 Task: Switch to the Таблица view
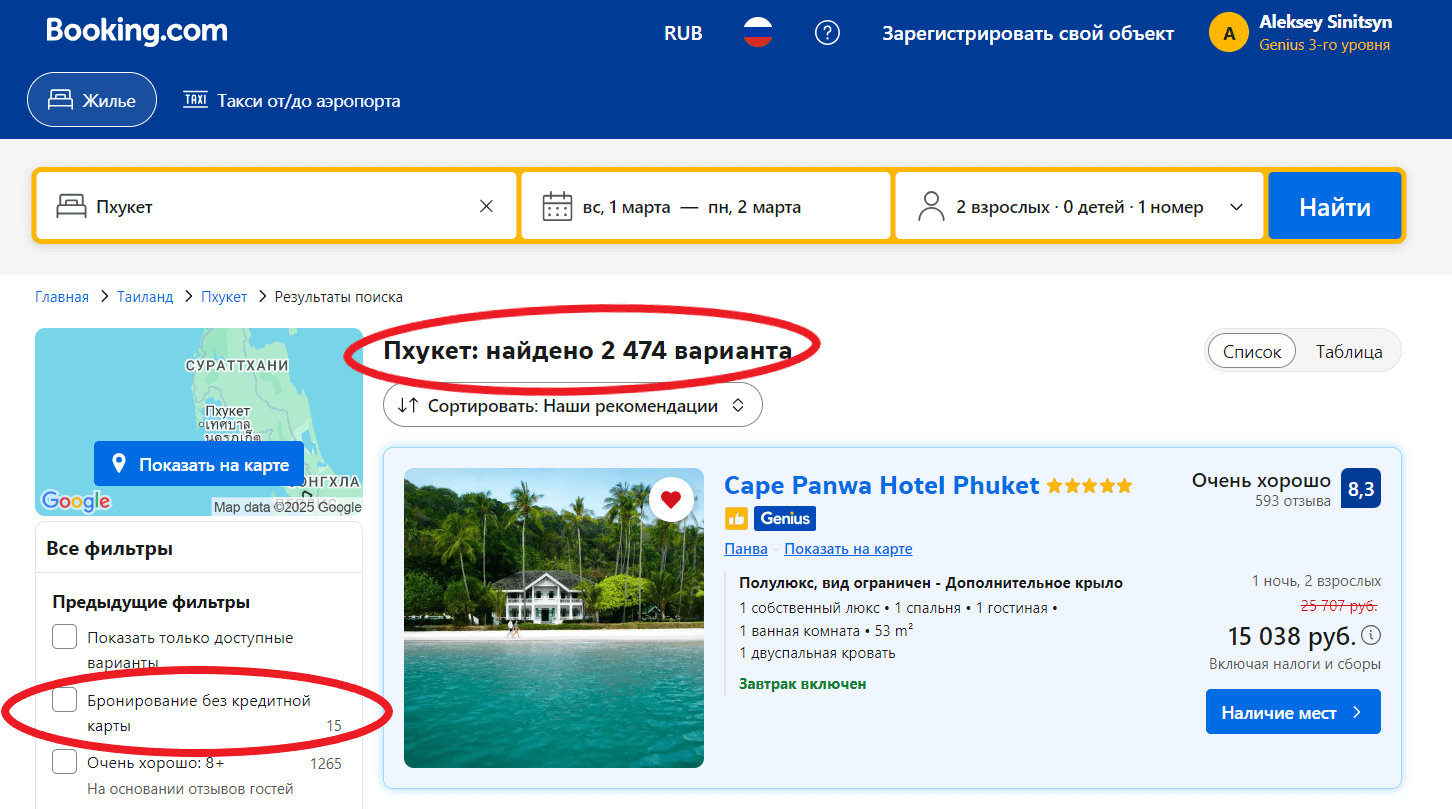1348,351
